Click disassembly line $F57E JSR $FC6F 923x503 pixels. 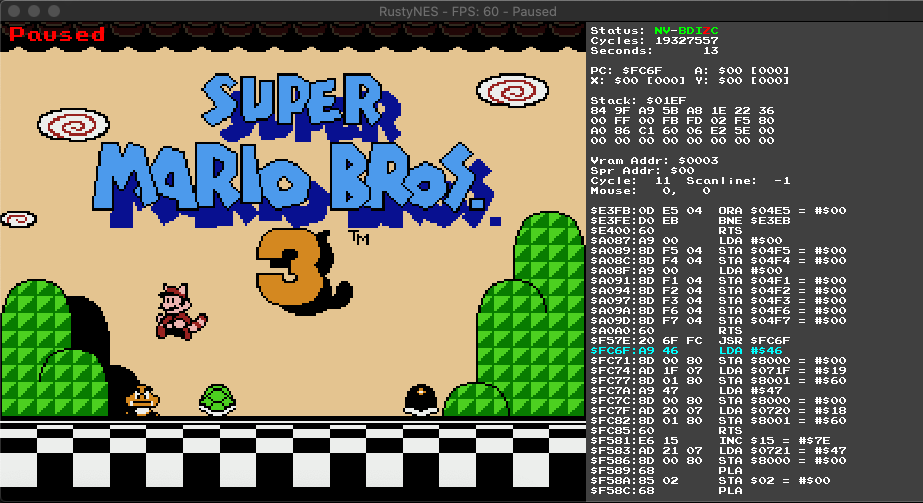[x=690, y=341]
